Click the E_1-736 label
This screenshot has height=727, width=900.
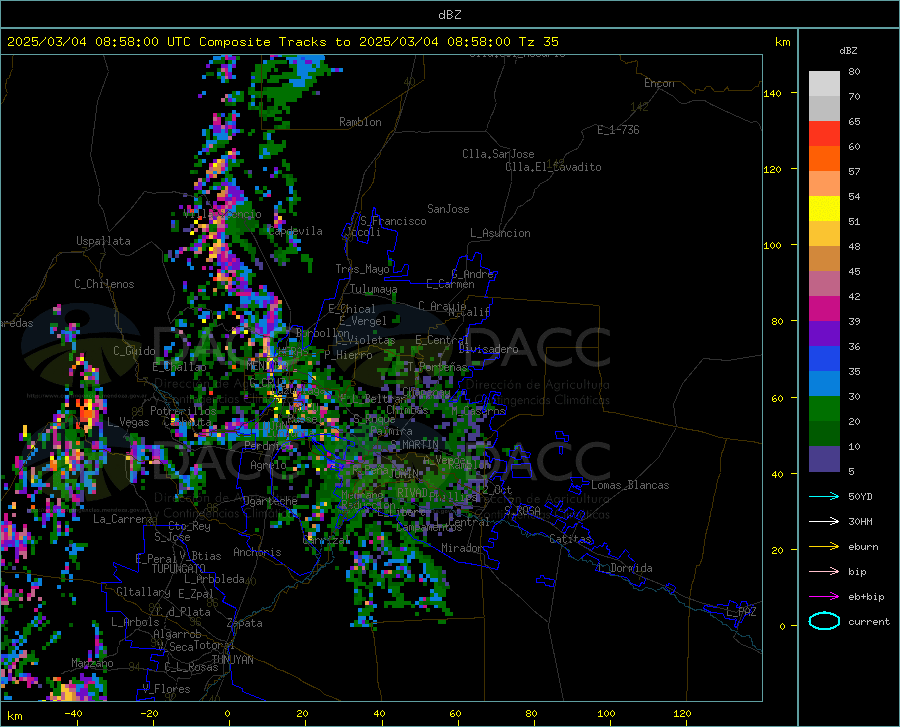point(618,130)
